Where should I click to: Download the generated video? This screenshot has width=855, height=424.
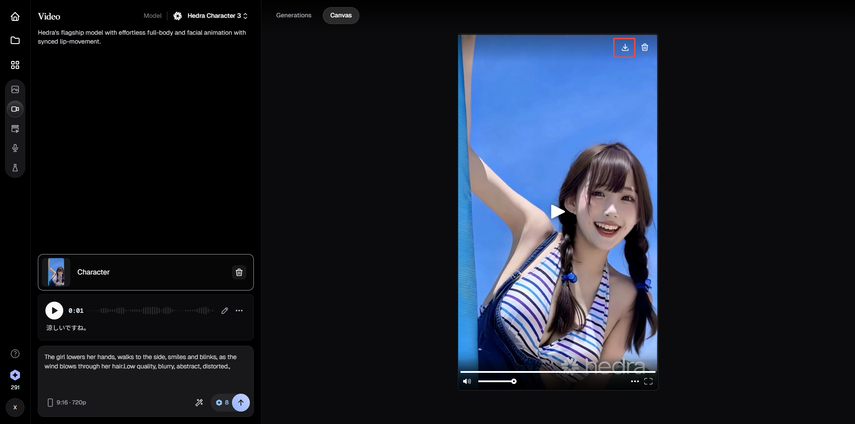point(625,47)
